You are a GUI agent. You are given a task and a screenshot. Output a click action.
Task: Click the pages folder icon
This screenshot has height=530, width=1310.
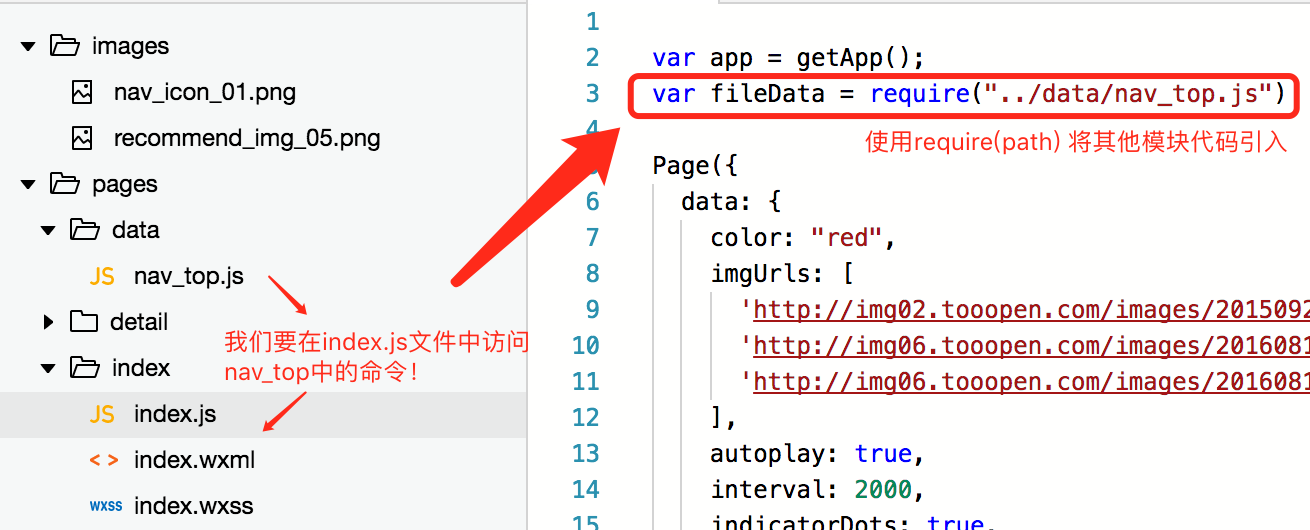(65, 184)
